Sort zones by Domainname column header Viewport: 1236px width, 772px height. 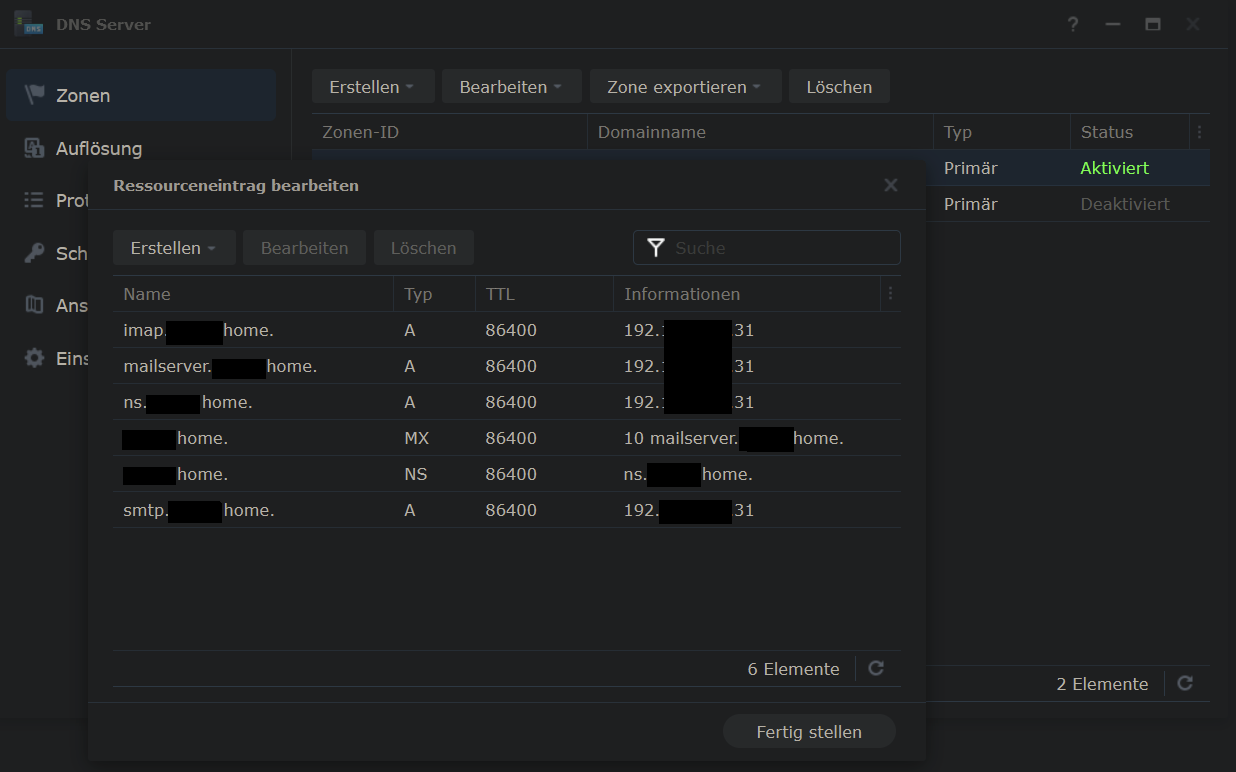(x=760, y=132)
